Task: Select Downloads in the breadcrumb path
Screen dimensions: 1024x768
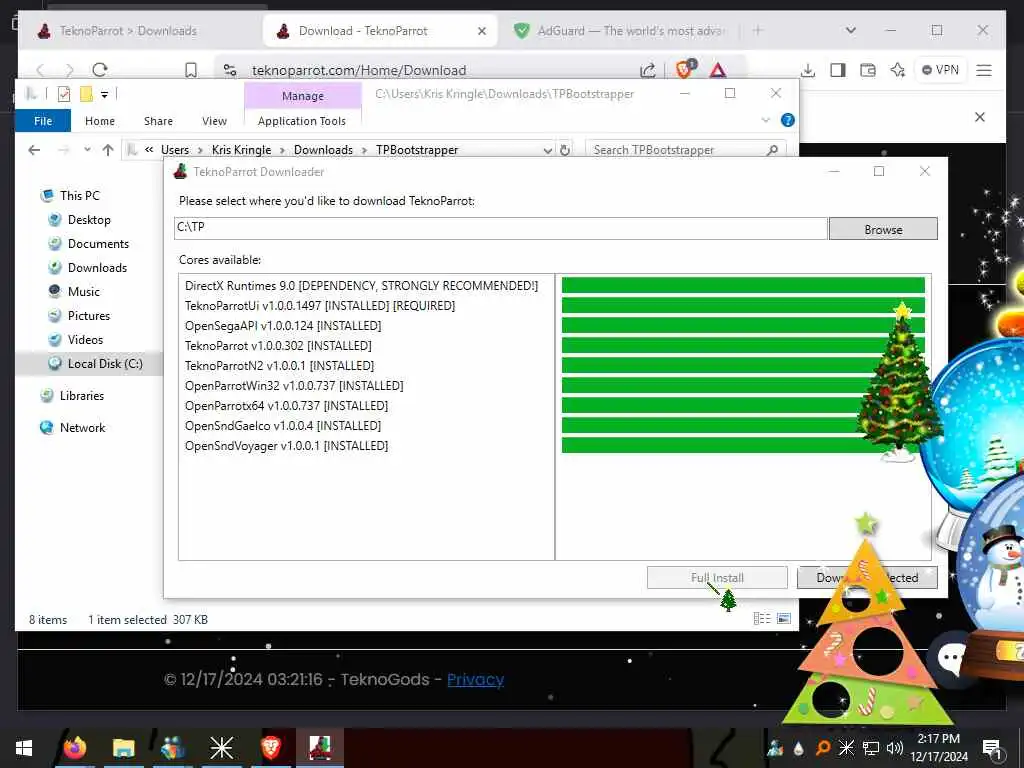Action: pyautogui.click(x=323, y=150)
